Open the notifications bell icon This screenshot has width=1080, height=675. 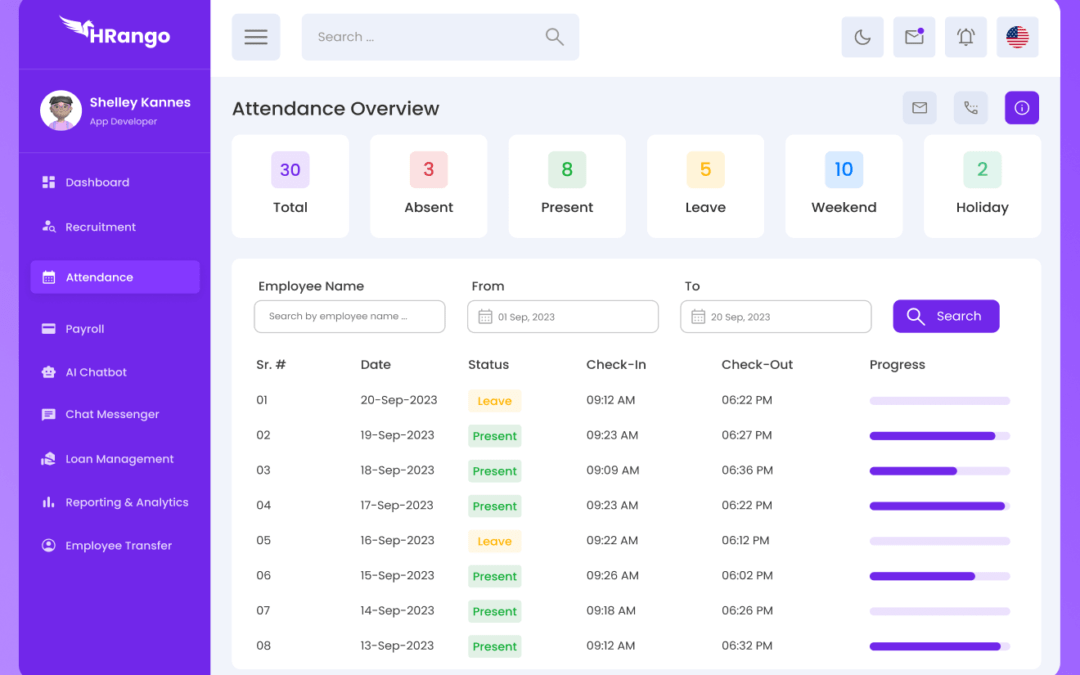[x=966, y=37]
